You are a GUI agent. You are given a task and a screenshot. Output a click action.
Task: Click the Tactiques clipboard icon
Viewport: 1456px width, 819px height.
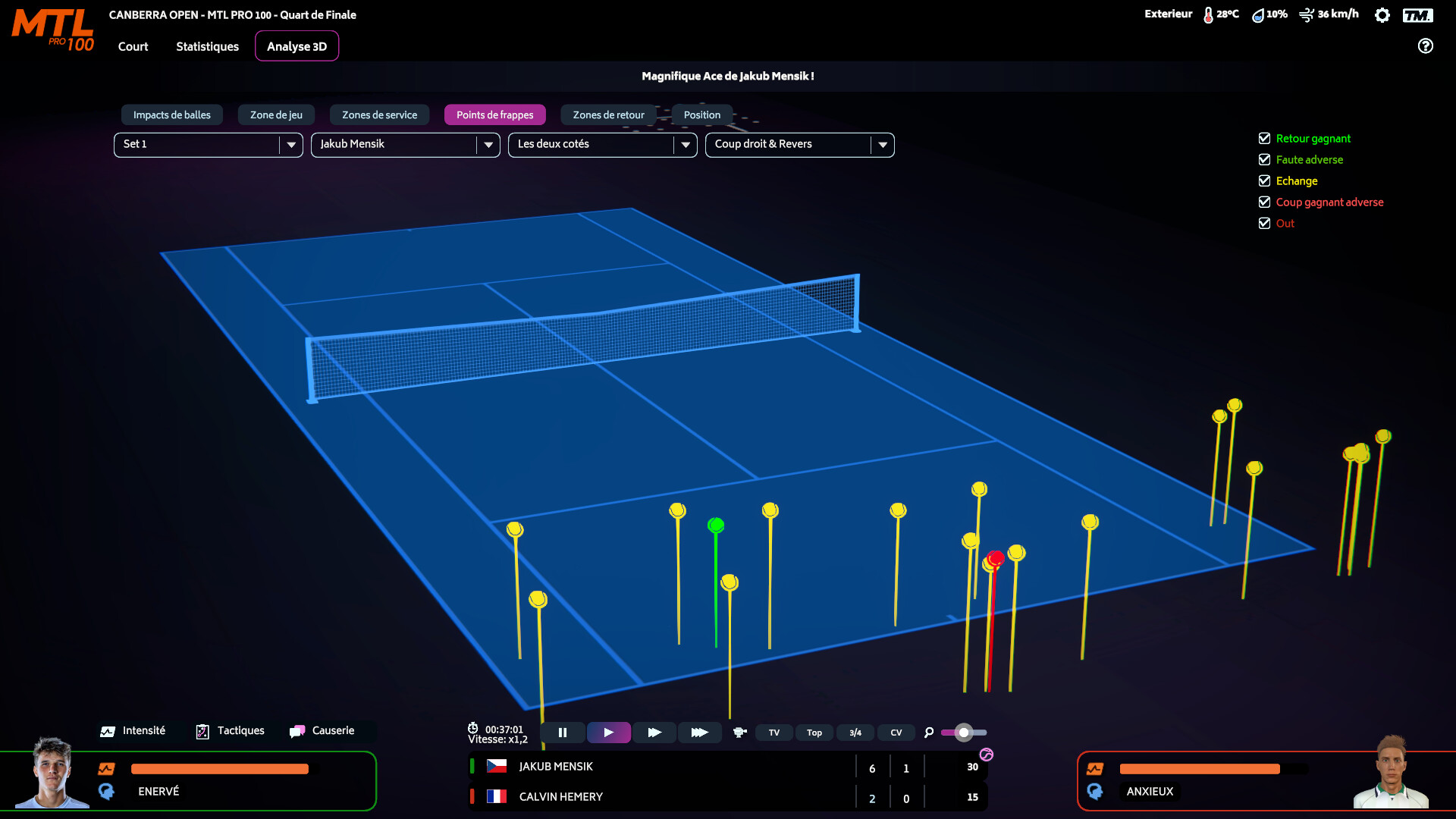tap(202, 731)
